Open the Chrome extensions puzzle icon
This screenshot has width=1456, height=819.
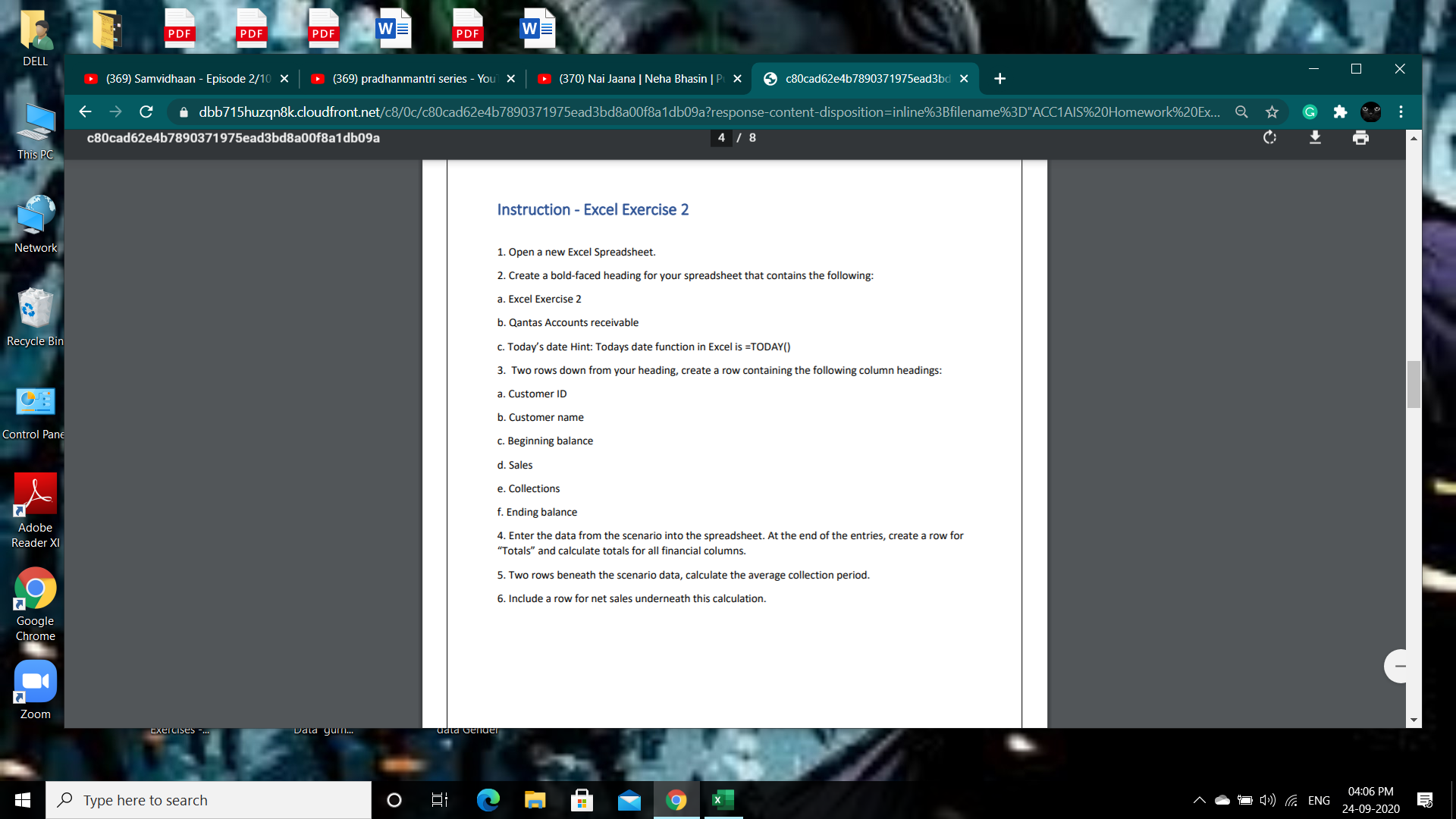pyautogui.click(x=1340, y=111)
